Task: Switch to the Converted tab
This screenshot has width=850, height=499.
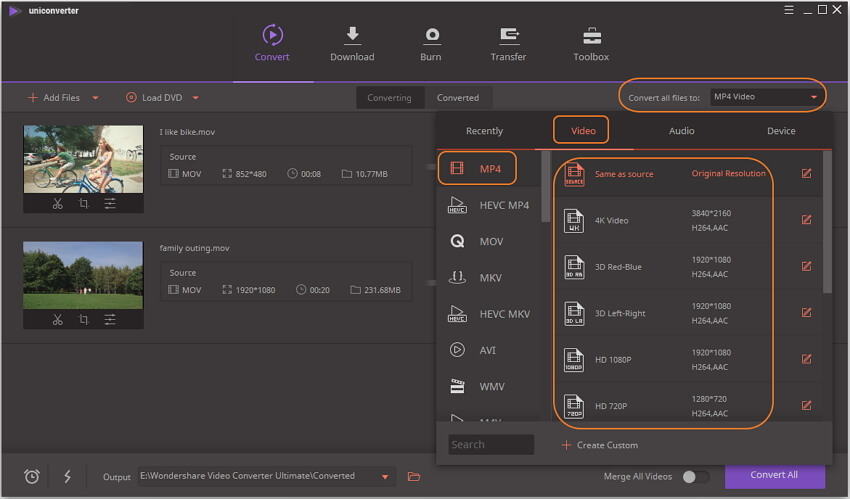Action: point(458,98)
